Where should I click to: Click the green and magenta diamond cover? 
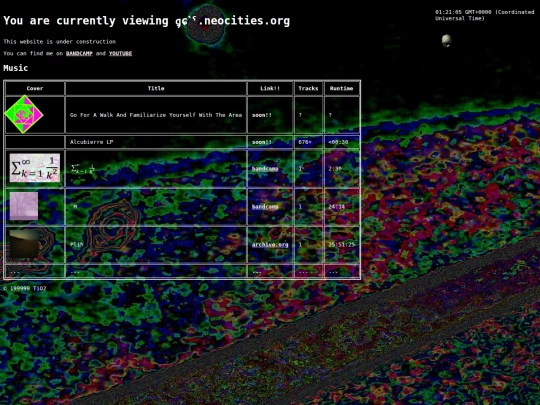(x=24, y=114)
